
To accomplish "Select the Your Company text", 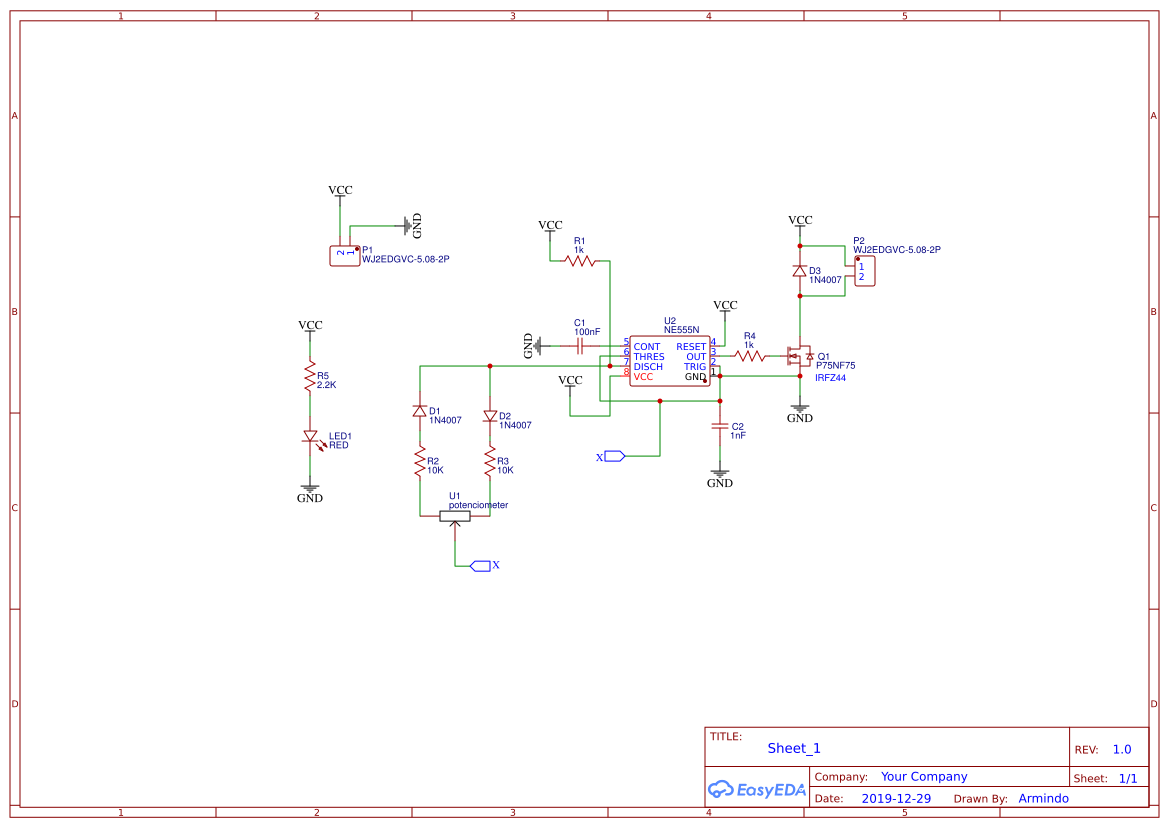I will click(x=924, y=776).
